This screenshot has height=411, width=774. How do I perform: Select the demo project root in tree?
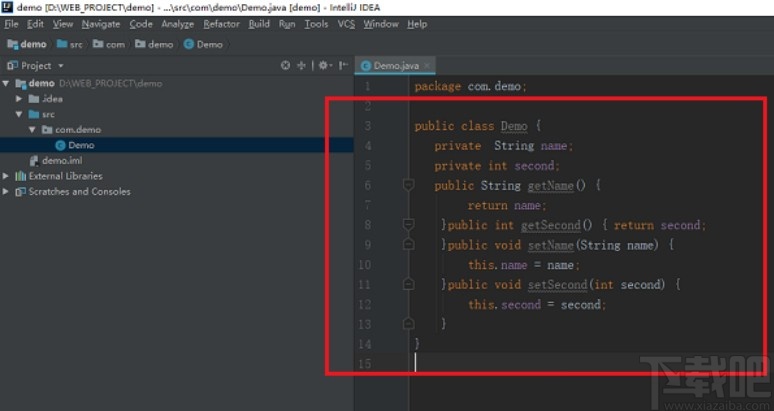click(x=41, y=83)
